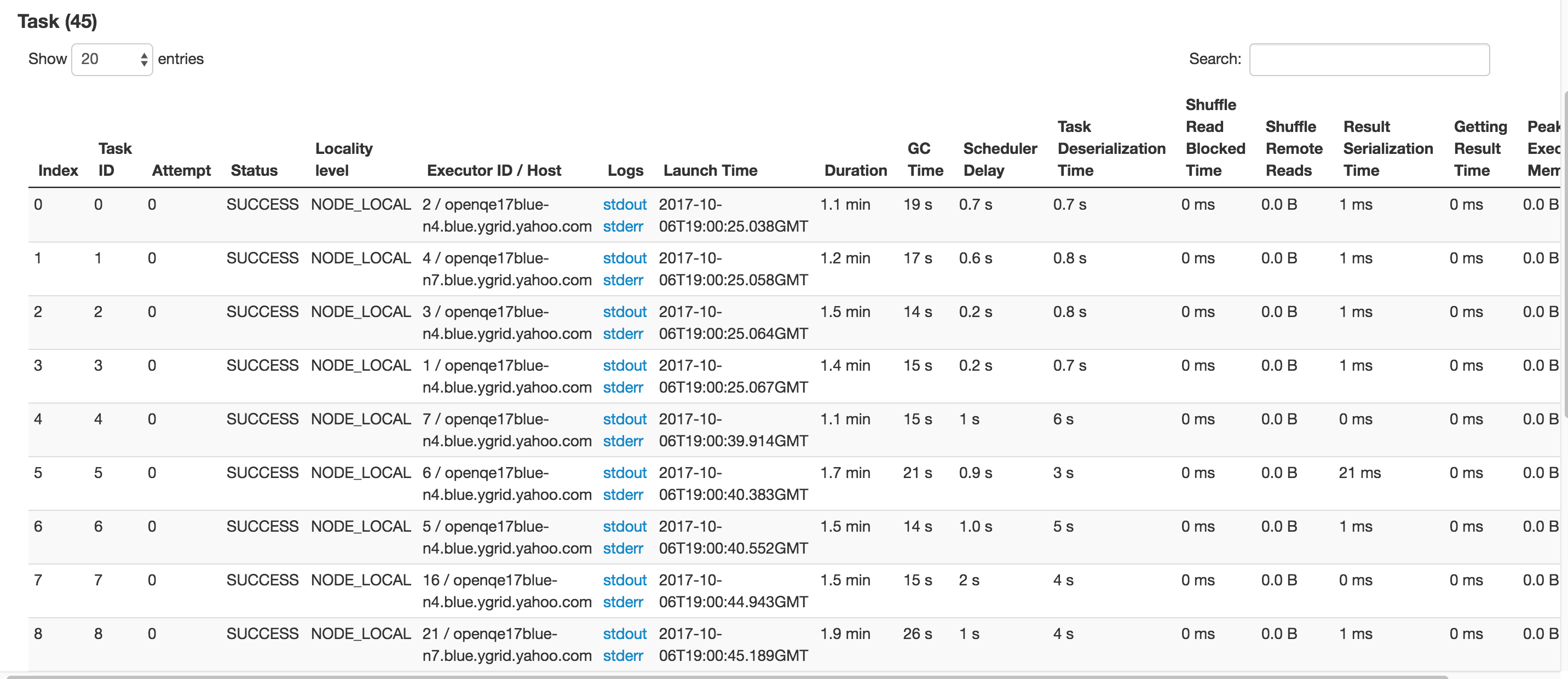Open stdout log for task 4

coord(624,419)
